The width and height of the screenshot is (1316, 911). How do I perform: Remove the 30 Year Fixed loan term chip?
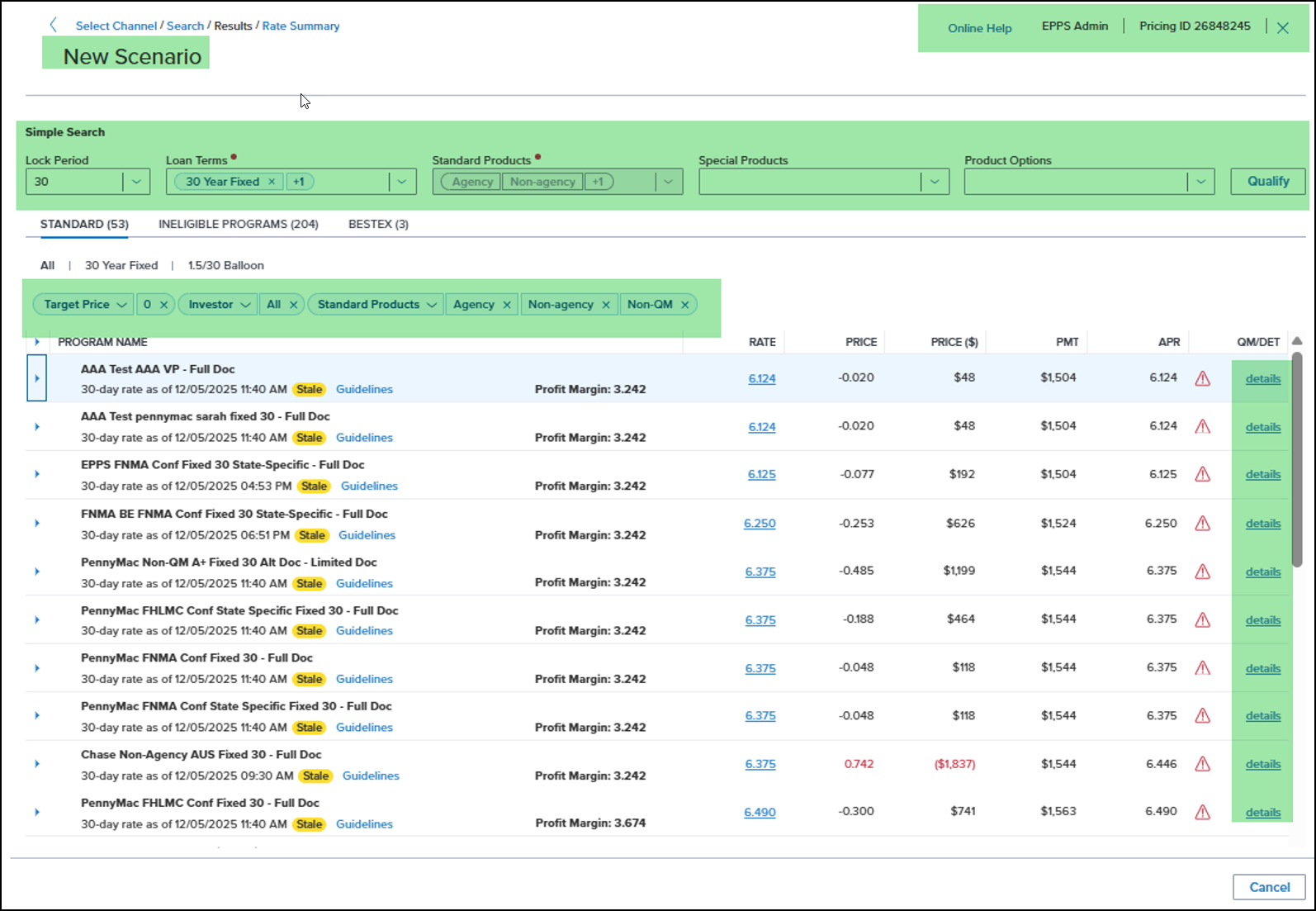coord(272,182)
